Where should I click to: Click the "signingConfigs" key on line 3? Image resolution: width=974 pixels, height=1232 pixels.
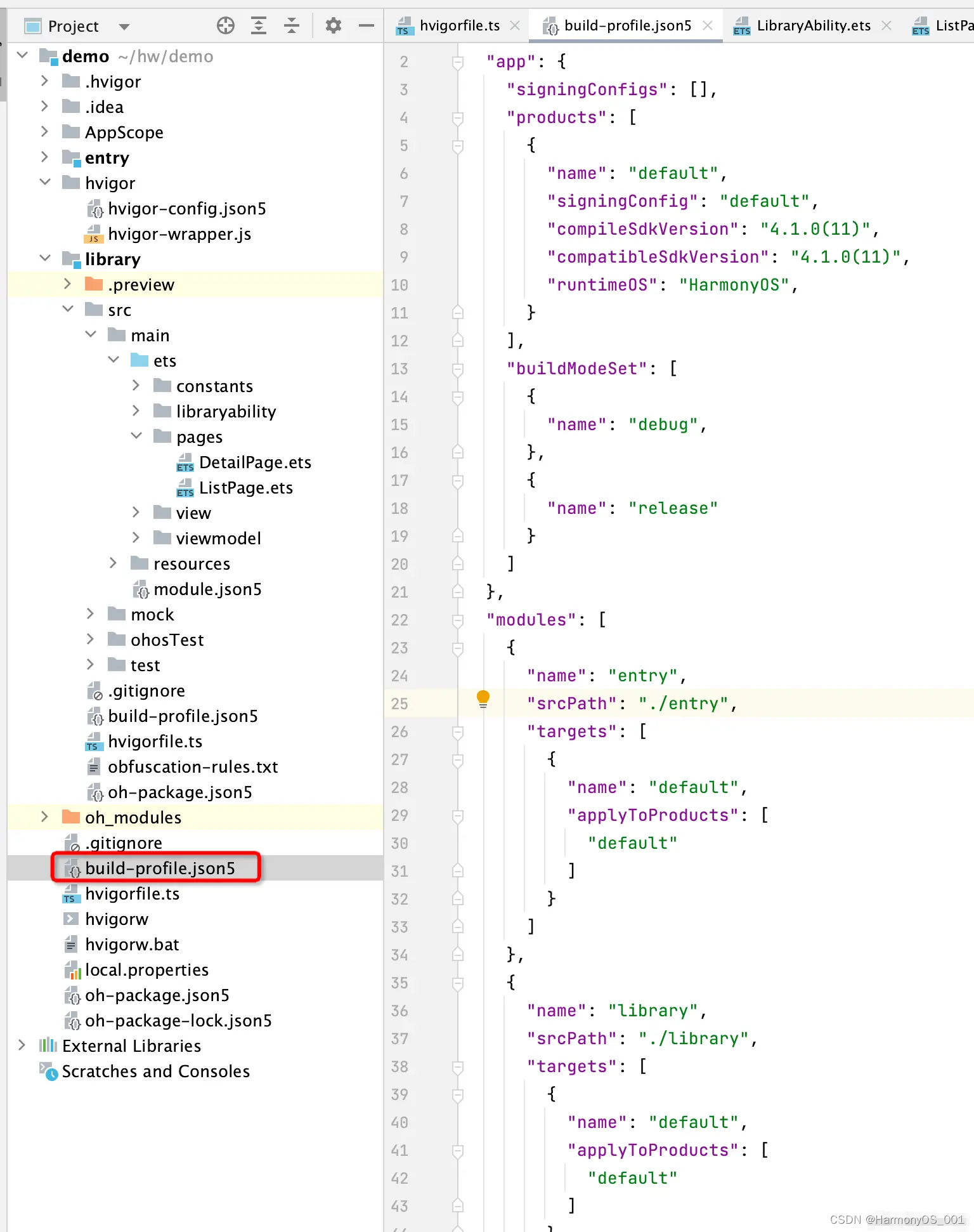(587, 89)
